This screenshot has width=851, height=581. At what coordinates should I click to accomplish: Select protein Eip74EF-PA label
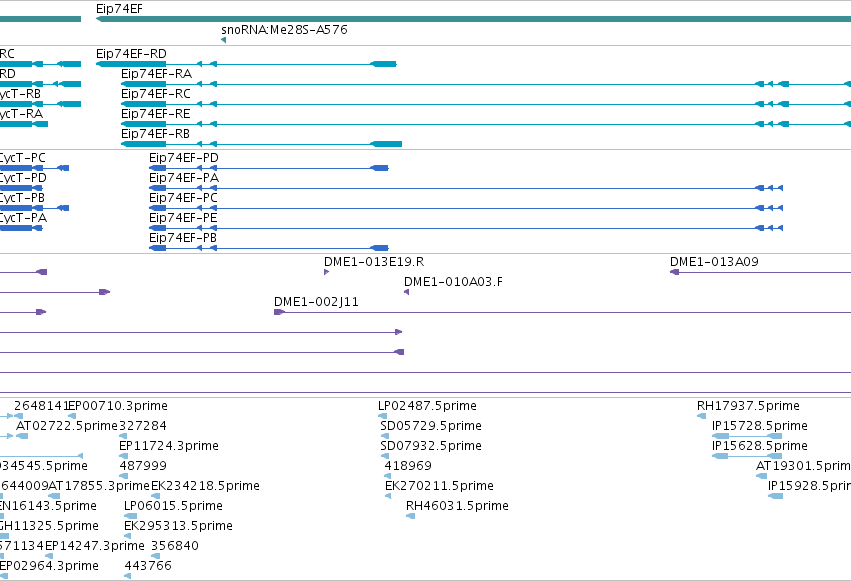(x=184, y=178)
